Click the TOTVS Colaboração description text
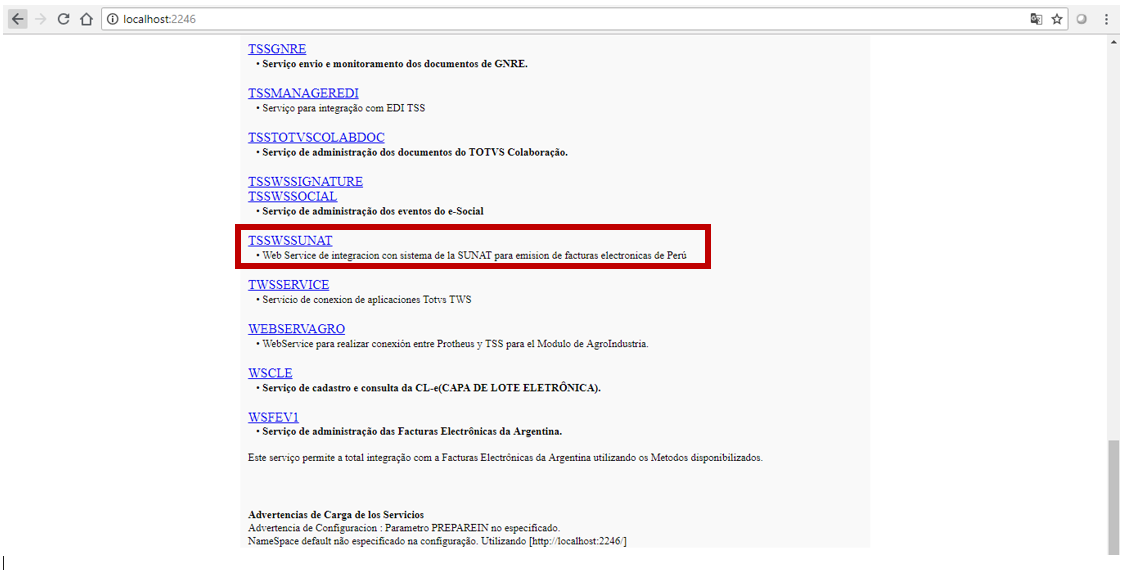 point(415,152)
